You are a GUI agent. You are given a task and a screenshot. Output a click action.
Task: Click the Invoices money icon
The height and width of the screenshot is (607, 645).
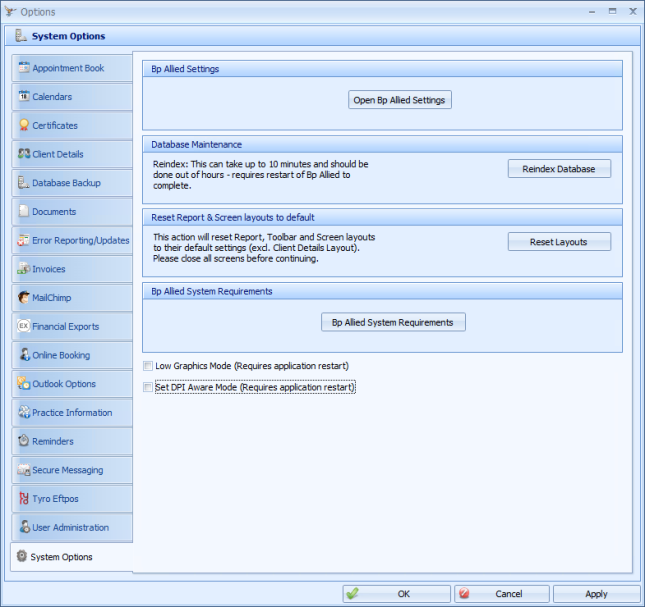[x=24, y=269]
